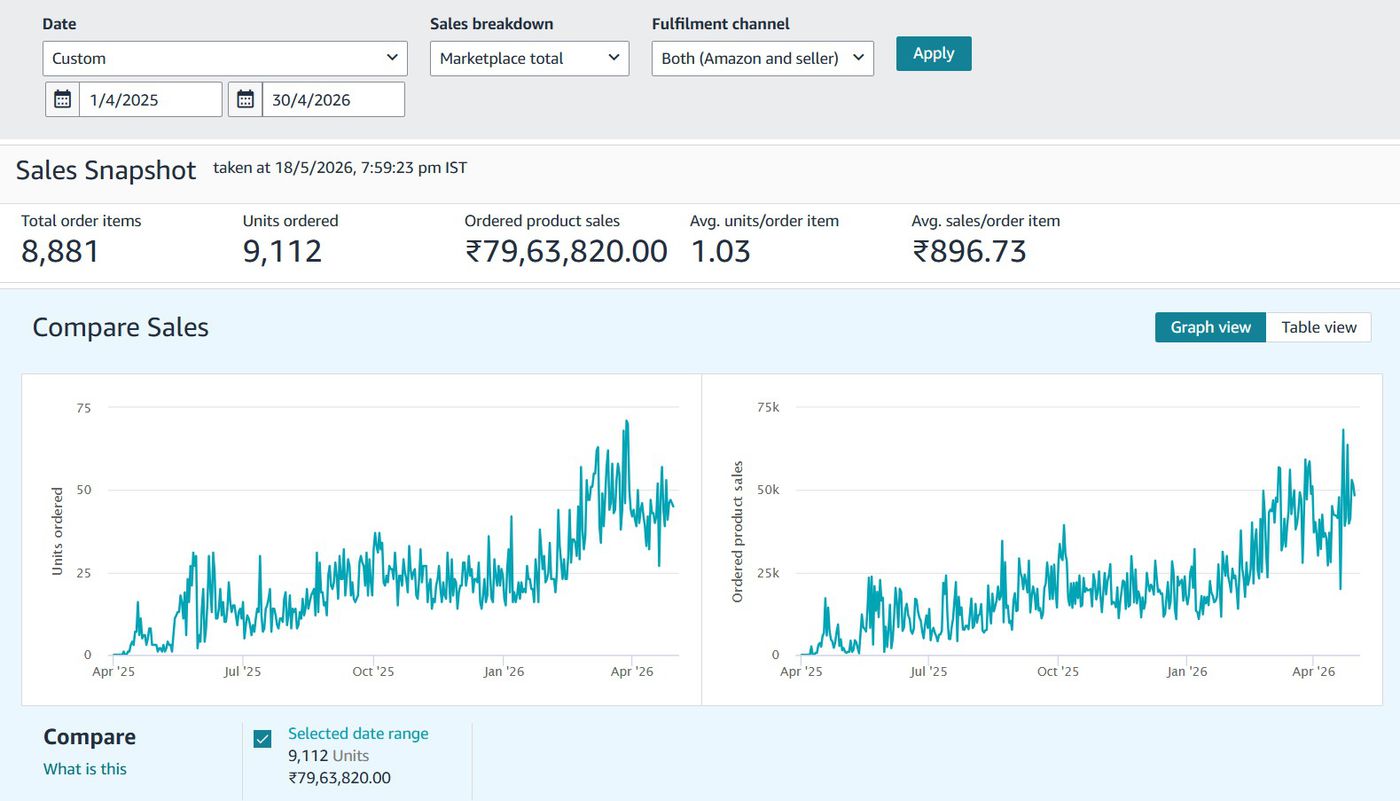
Task: Expand the Sales breakdown Marketplace total dropdown
Action: pyautogui.click(x=529, y=58)
